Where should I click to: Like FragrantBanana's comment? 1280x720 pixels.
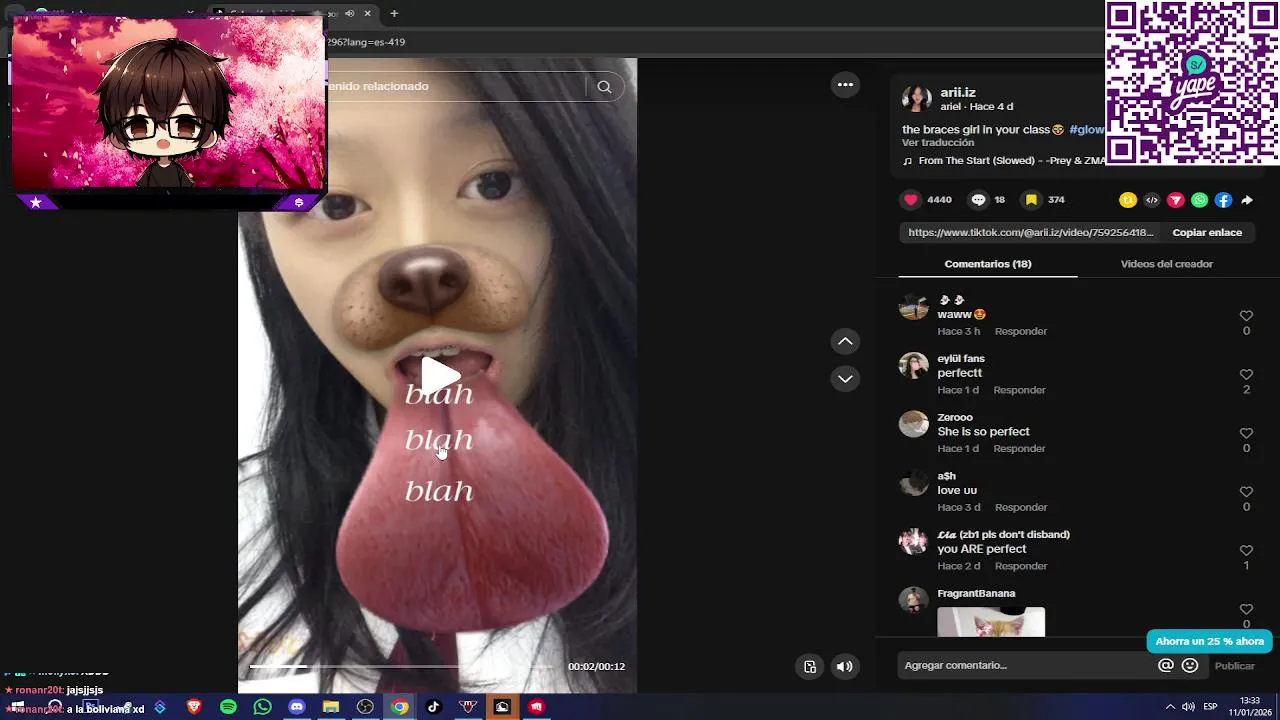(1246, 609)
